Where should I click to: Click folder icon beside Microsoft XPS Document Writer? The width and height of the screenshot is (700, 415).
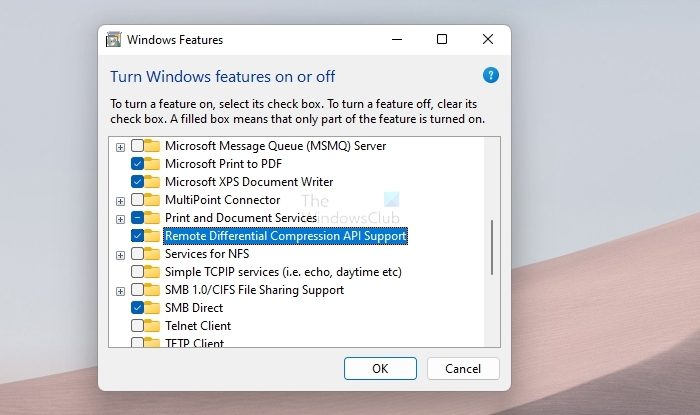click(x=152, y=182)
